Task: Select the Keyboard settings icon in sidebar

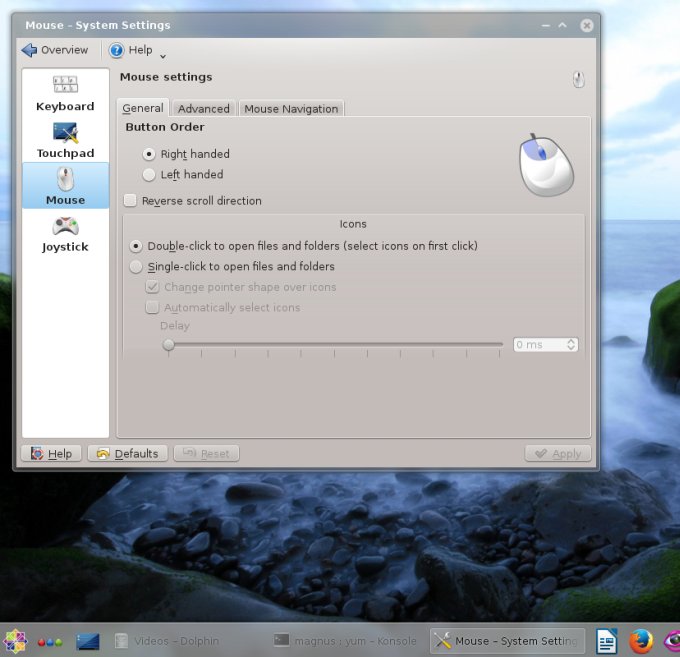Action: point(65,93)
